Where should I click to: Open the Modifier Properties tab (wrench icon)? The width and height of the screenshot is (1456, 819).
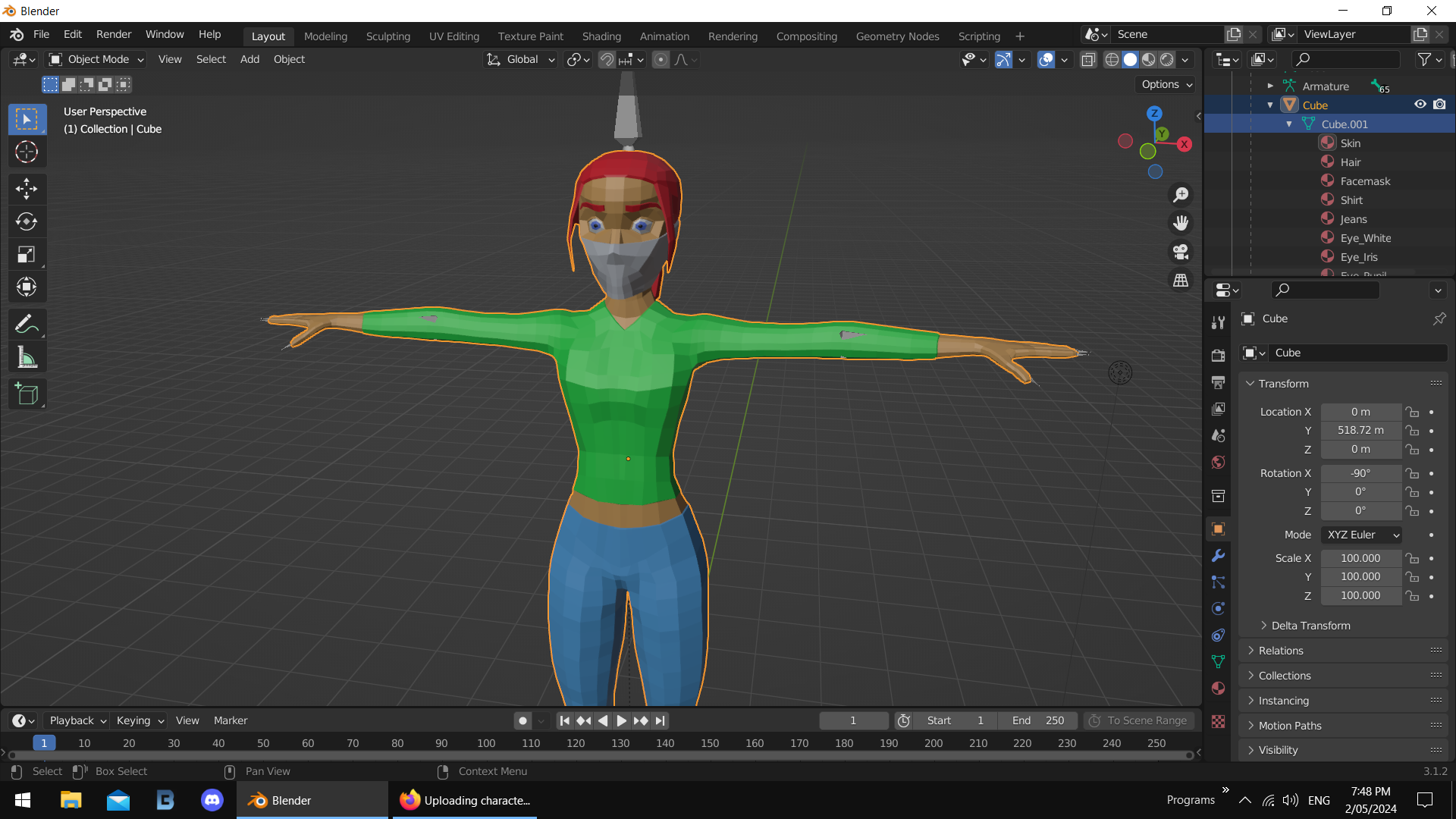(x=1218, y=556)
